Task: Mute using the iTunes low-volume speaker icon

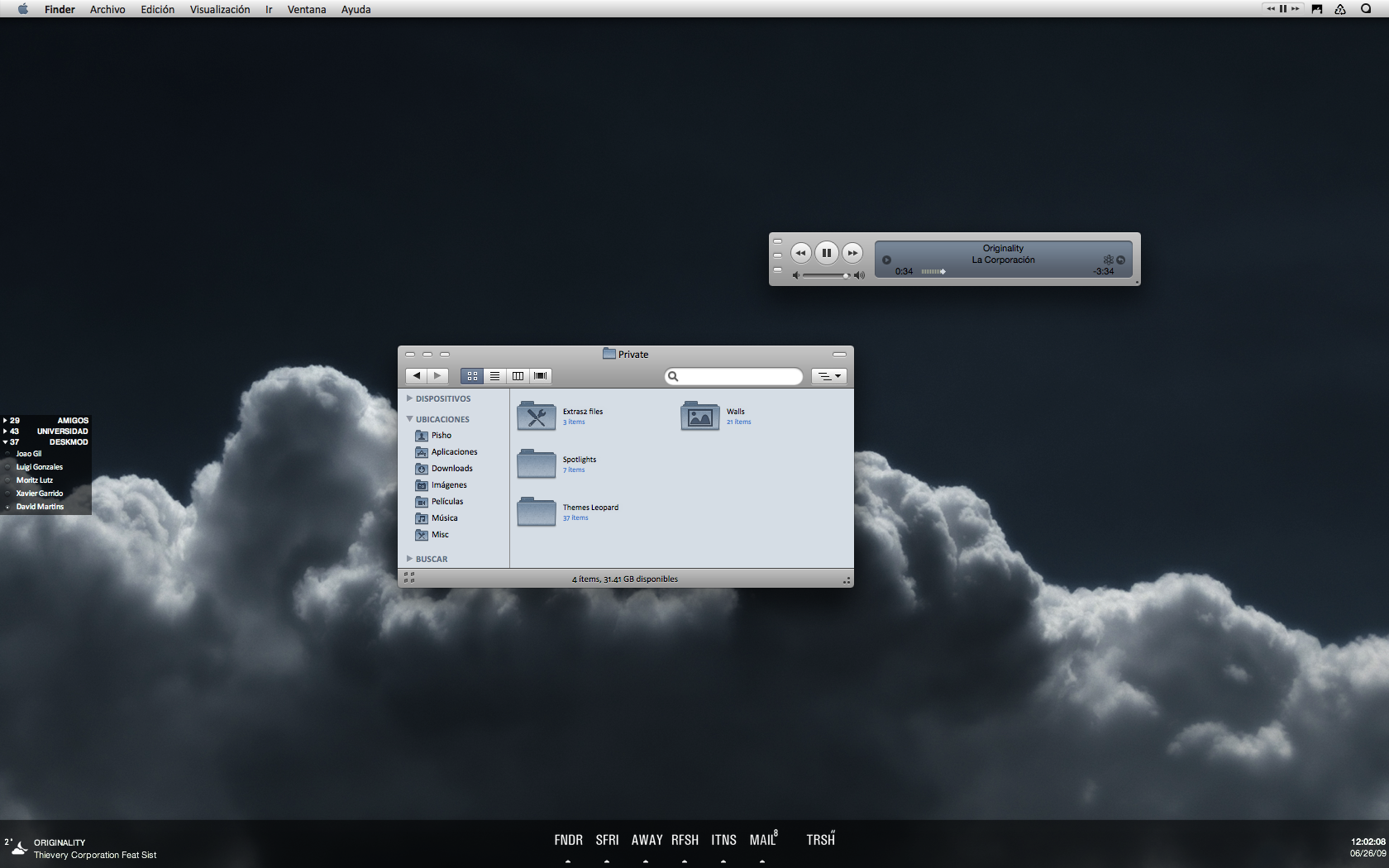Action: 796,276
